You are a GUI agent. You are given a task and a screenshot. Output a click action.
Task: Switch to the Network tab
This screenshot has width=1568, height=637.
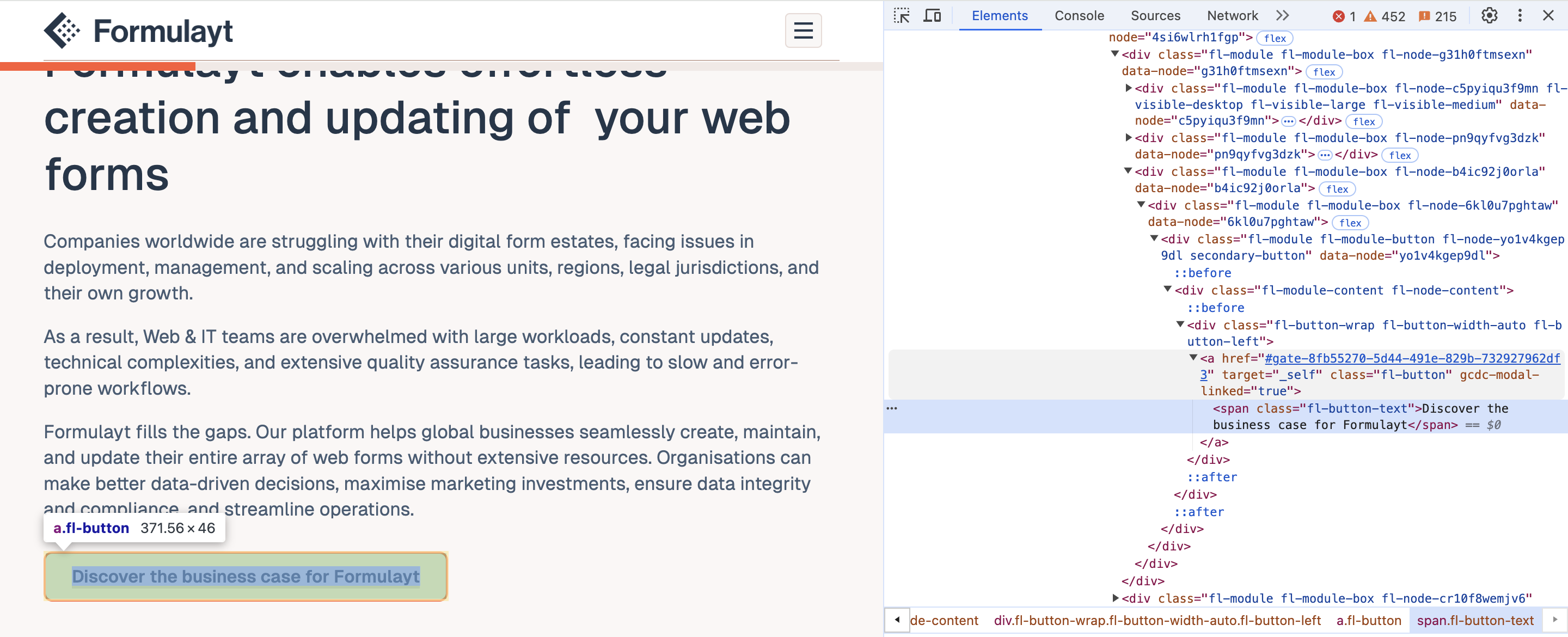pyautogui.click(x=1232, y=16)
